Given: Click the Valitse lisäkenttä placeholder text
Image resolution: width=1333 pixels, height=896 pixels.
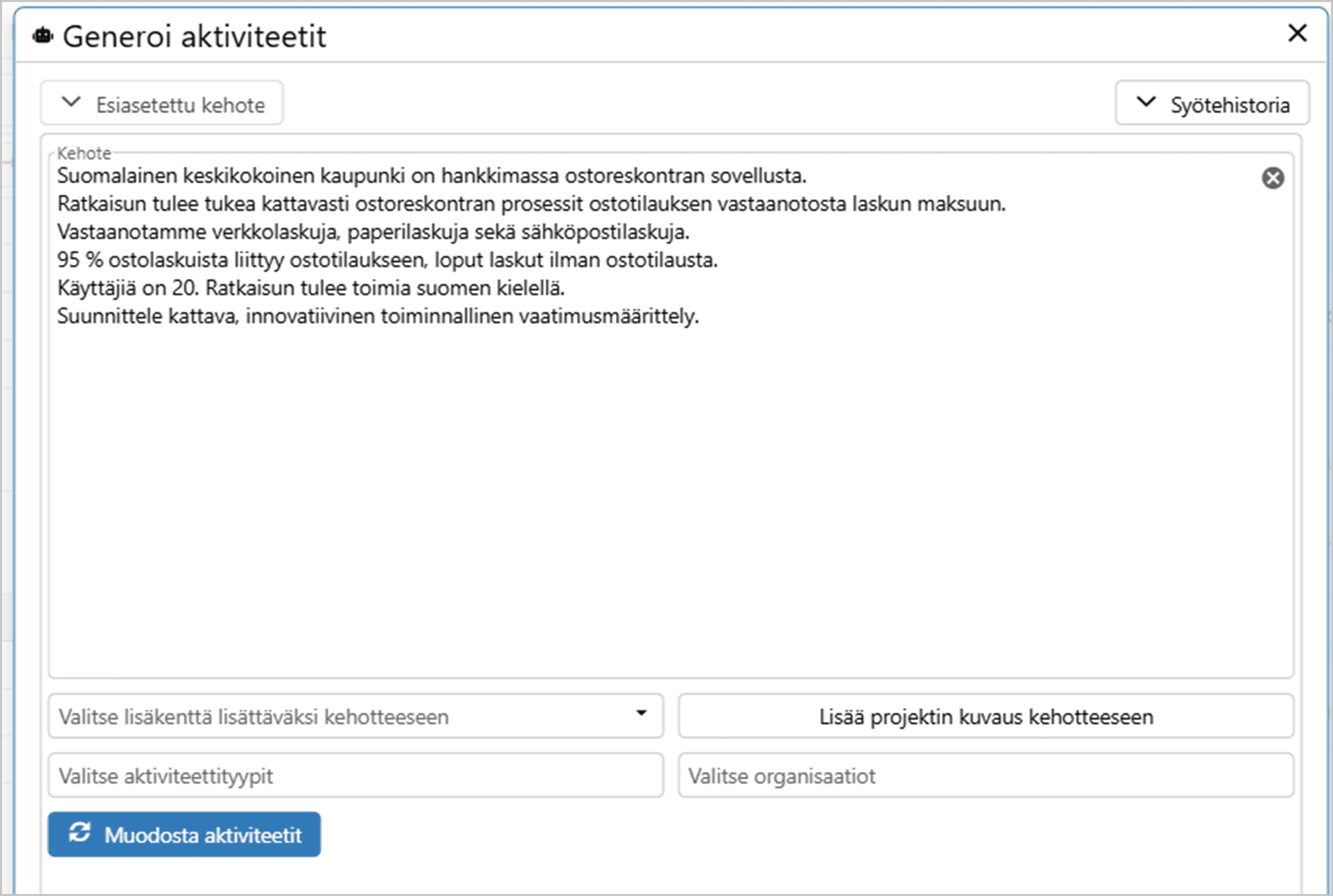Looking at the screenshot, I should (254, 717).
